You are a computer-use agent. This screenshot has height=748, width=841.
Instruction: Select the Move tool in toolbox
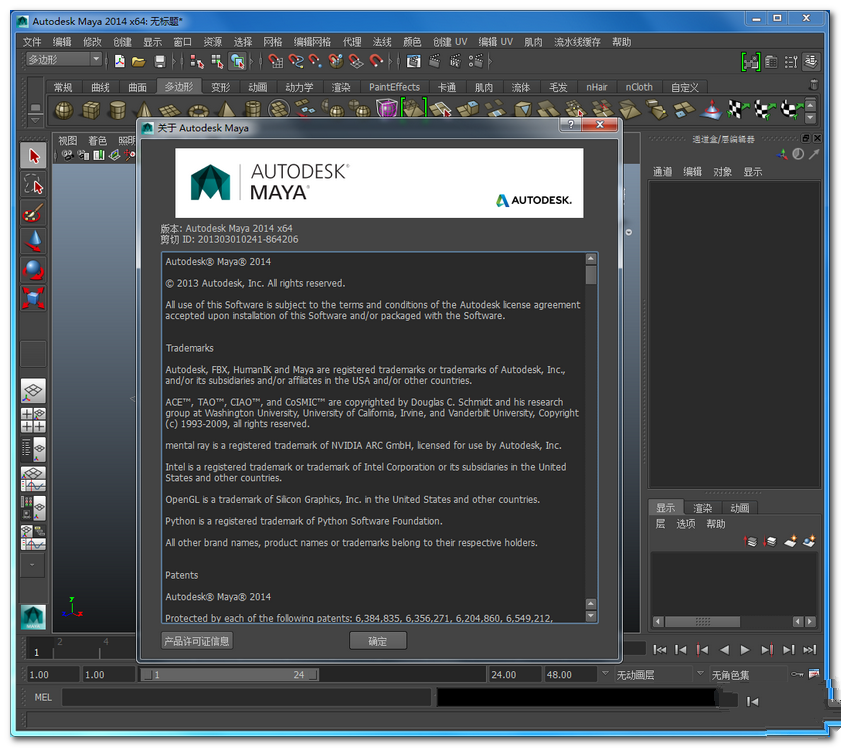coord(33,242)
